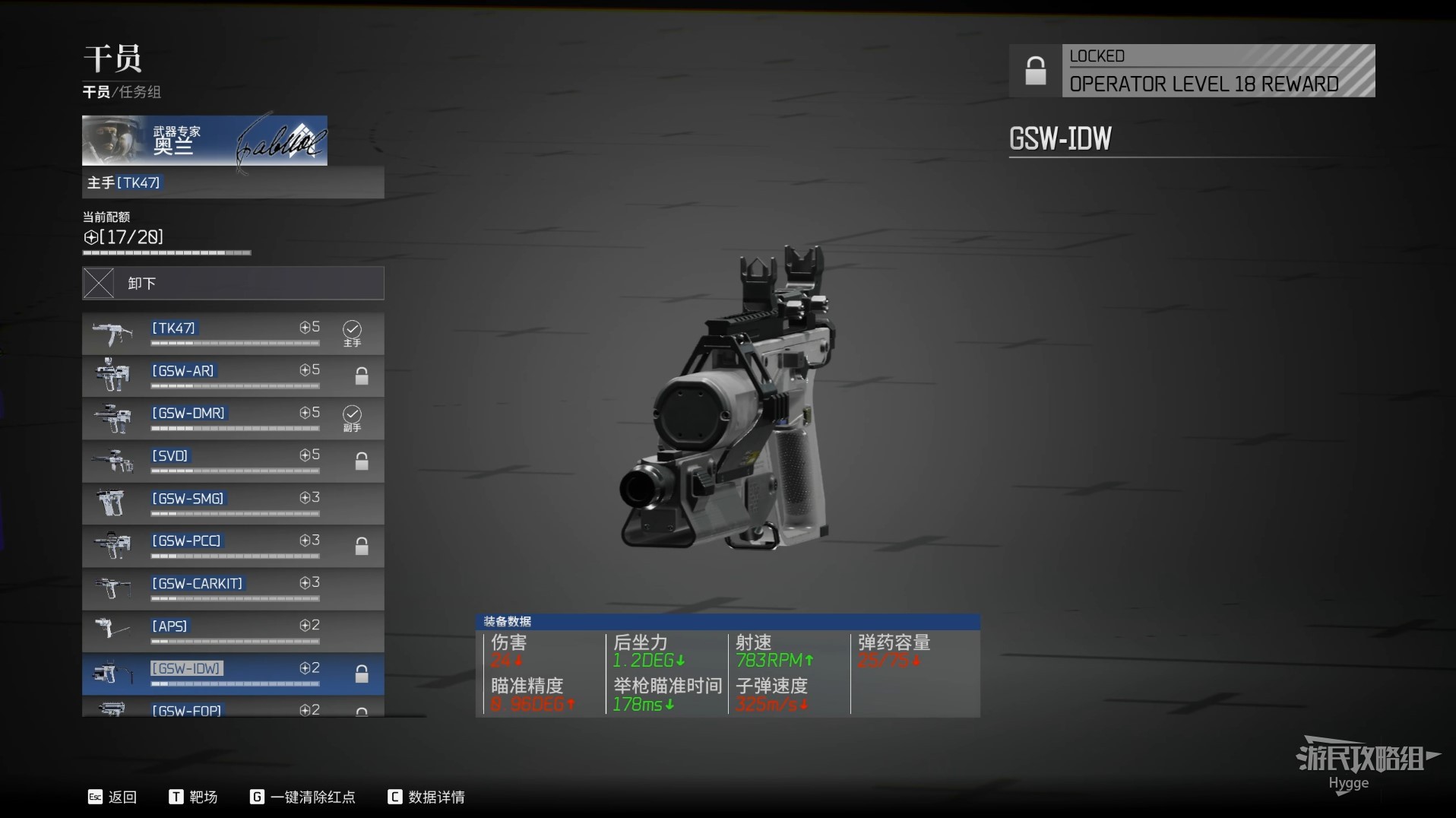Click the quota cost 5 on TK47
Image resolution: width=1456 pixels, height=818 pixels.
click(x=309, y=327)
